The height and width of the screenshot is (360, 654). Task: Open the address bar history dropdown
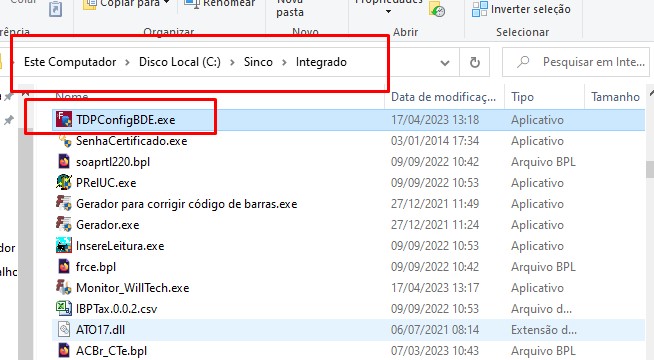coord(445,63)
